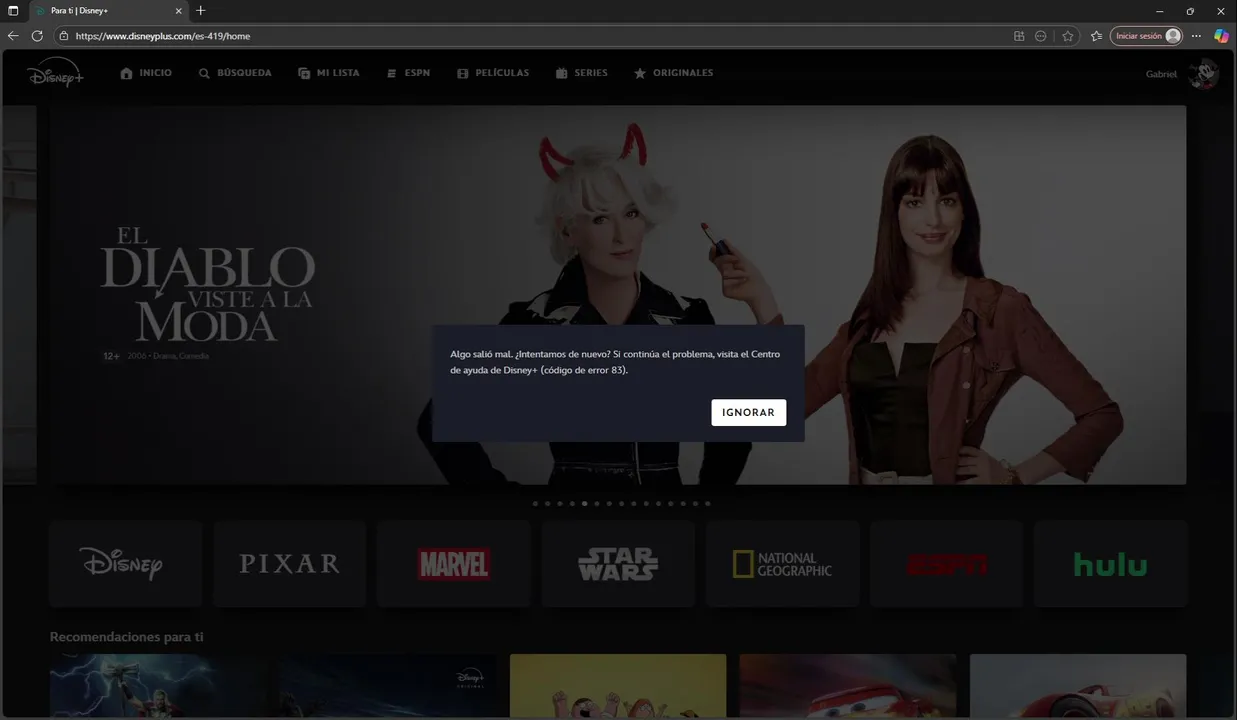Image resolution: width=1237 pixels, height=720 pixels.
Task: Click the circular icon left of the favorites star
Action: pyautogui.click(x=1041, y=36)
